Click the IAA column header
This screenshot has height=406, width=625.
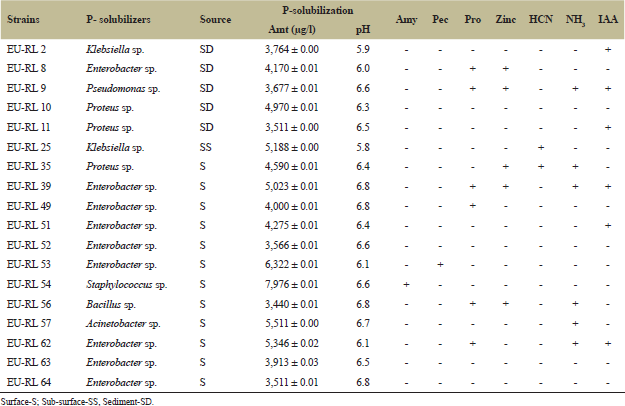click(608, 19)
